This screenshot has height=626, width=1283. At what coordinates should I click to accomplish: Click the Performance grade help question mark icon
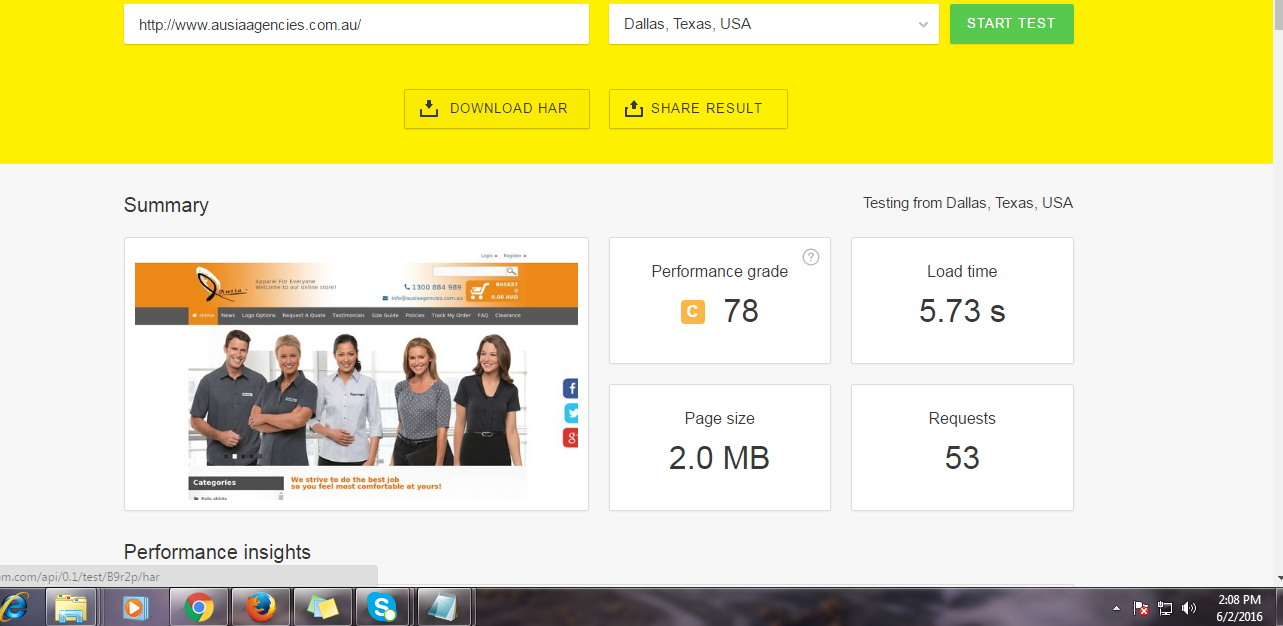[x=811, y=257]
